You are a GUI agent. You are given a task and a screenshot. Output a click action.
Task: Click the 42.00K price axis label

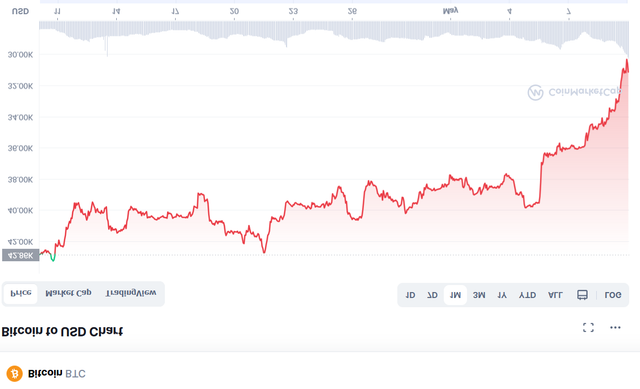click(x=20, y=242)
